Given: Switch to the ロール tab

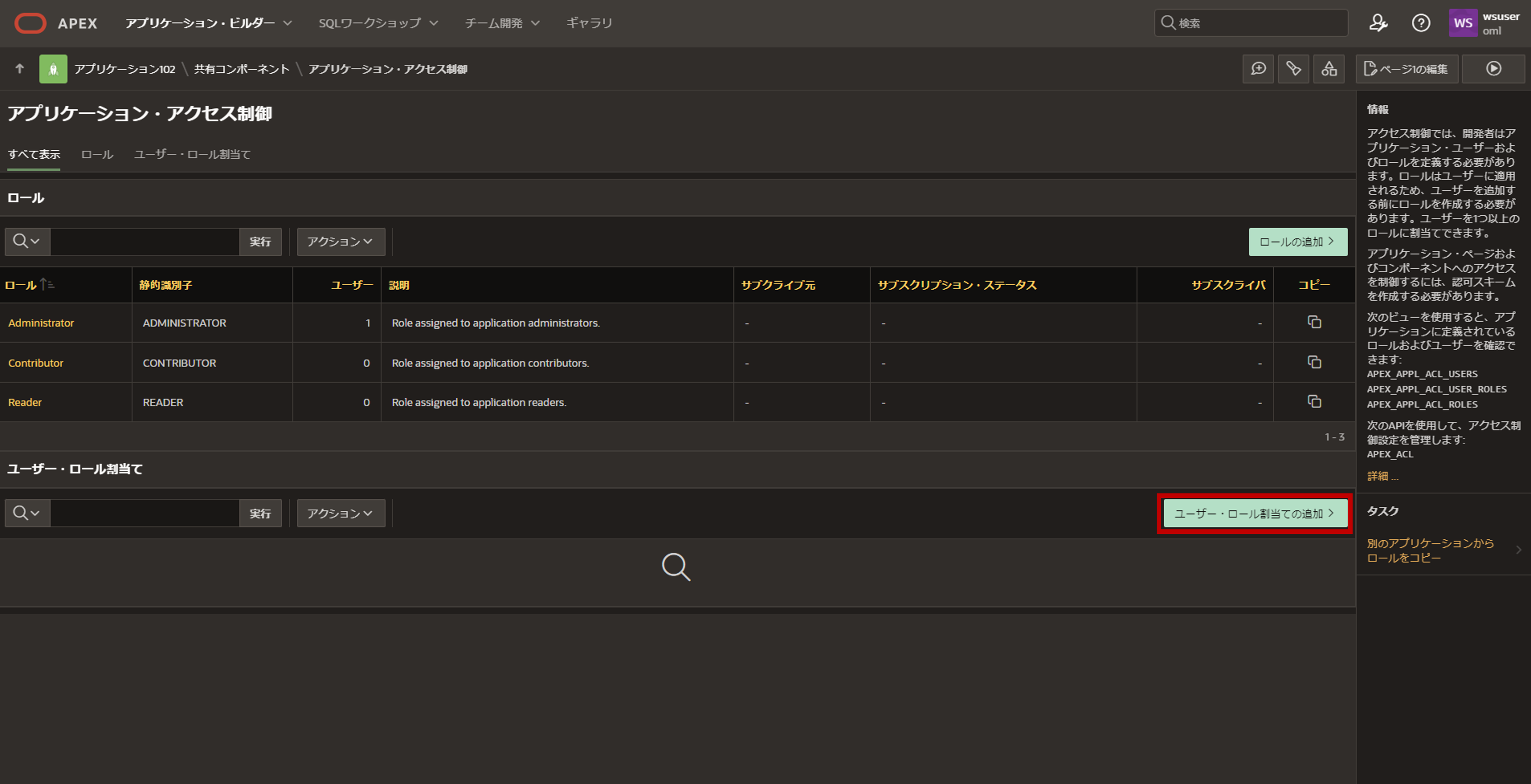Looking at the screenshot, I should (x=97, y=154).
